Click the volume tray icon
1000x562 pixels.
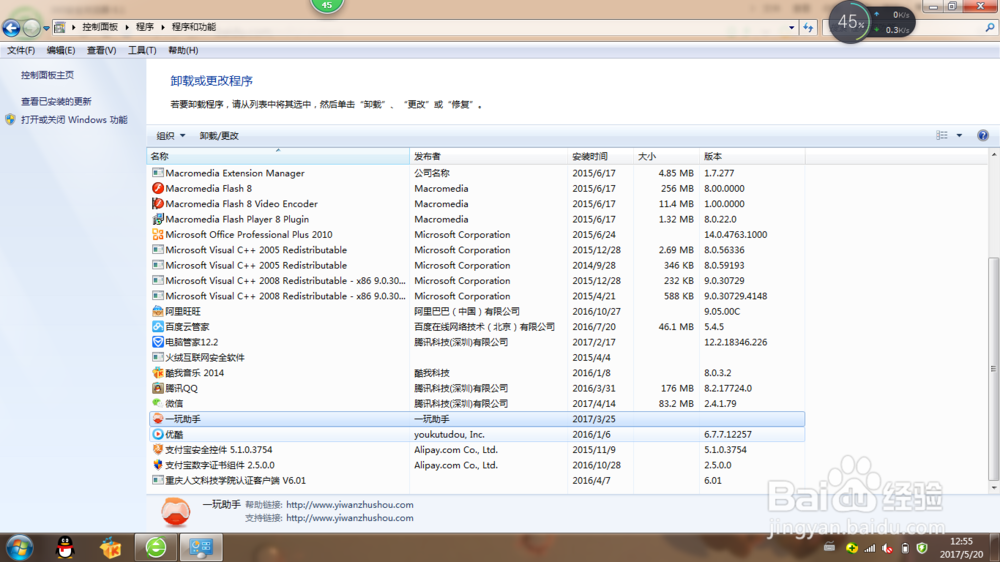pos(887,548)
